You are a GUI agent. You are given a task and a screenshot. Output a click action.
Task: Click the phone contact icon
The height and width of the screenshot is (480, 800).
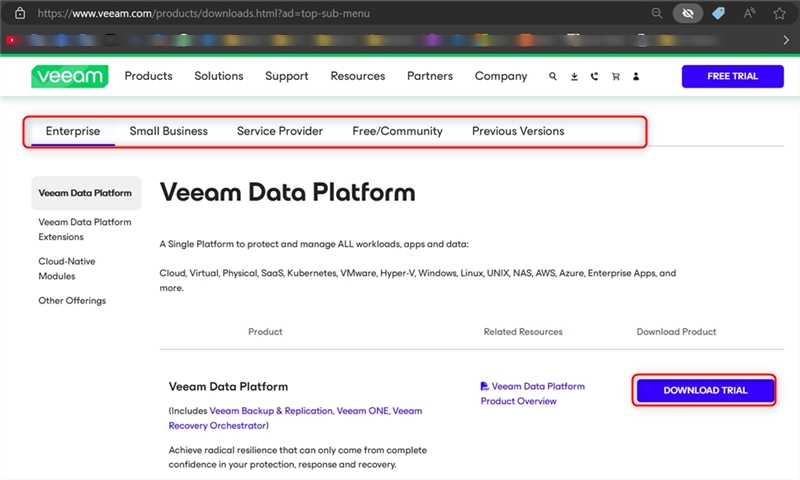(x=594, y=76)
